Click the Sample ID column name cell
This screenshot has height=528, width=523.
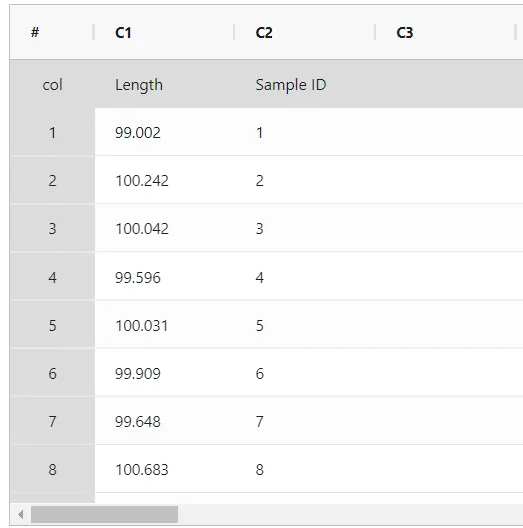pyautogui.click(x=306, y=84)
